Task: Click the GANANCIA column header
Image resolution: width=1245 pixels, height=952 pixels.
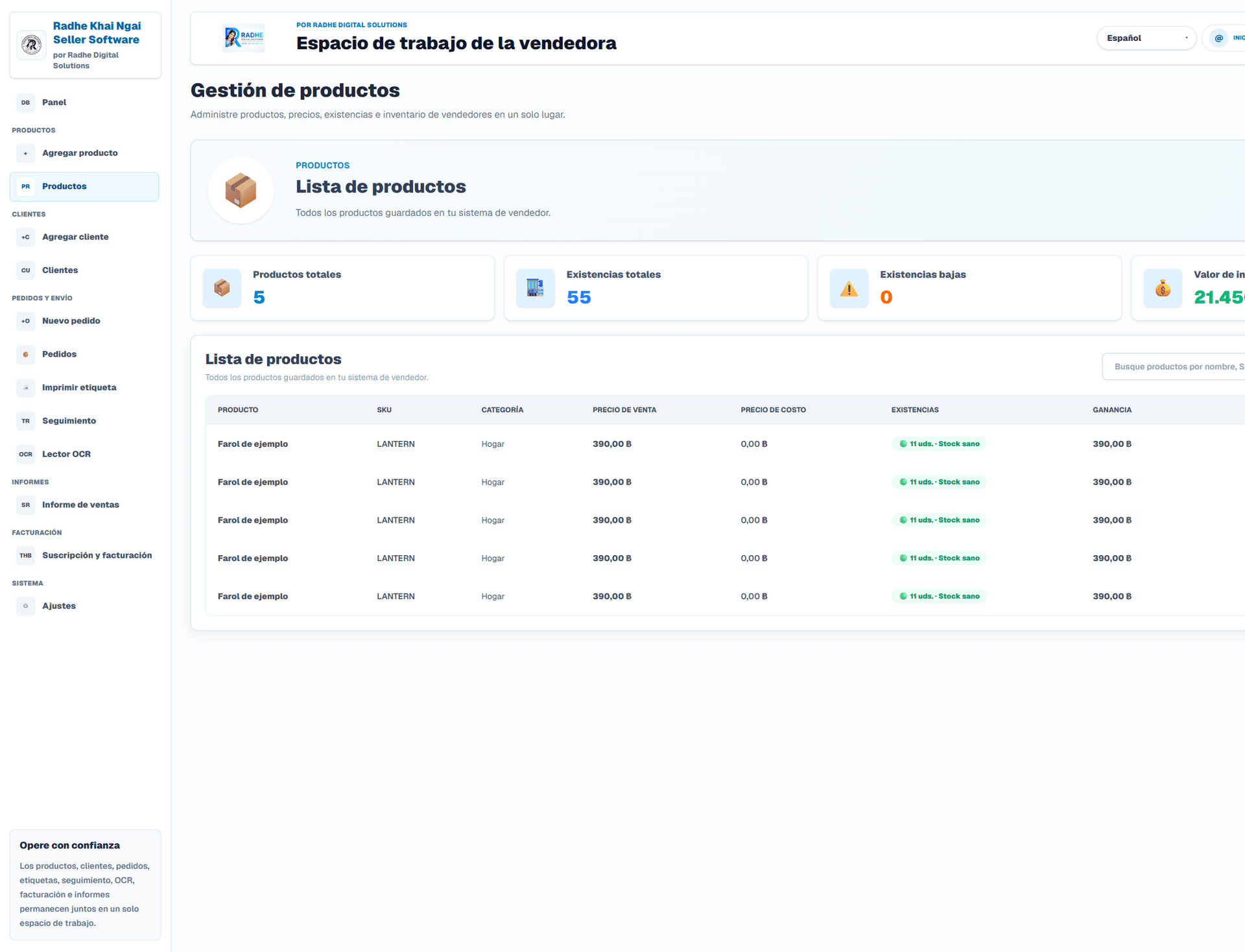Action: point(1111,411)
